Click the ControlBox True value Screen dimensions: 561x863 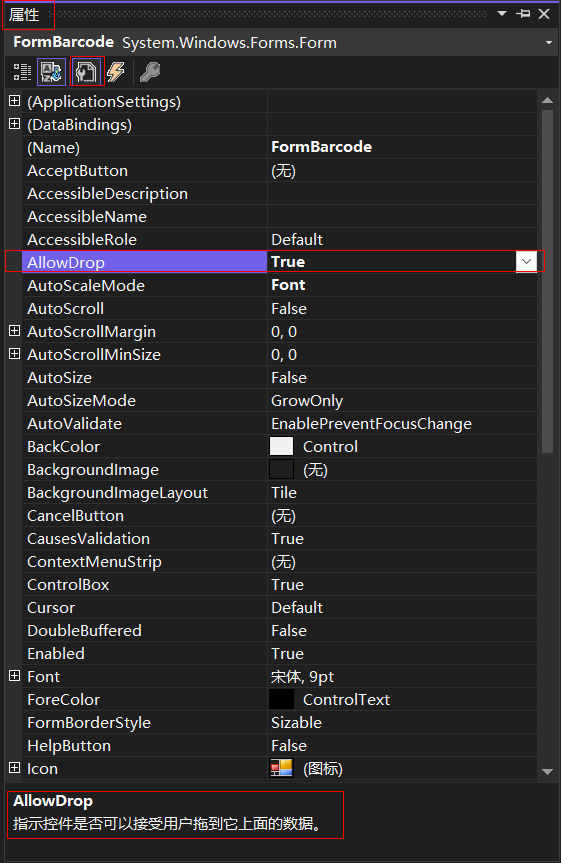(x=287, y=585)
